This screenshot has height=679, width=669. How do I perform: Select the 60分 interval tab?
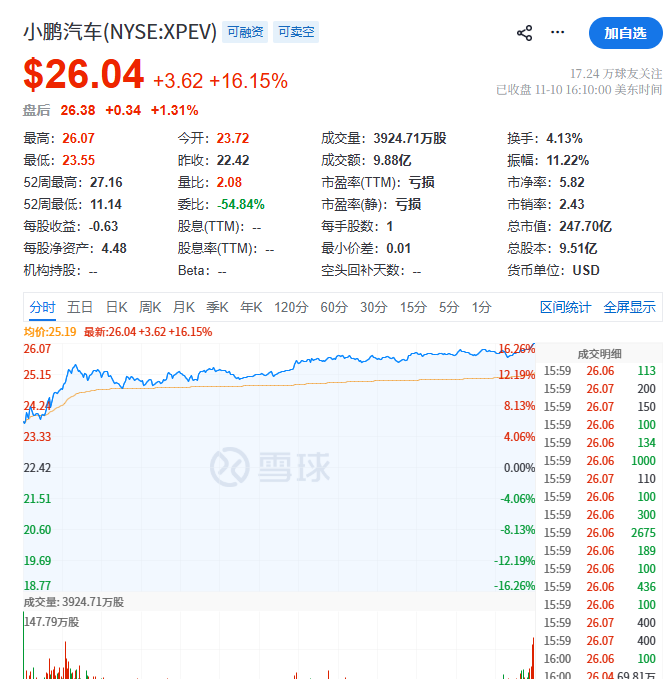tap(333, 307)
